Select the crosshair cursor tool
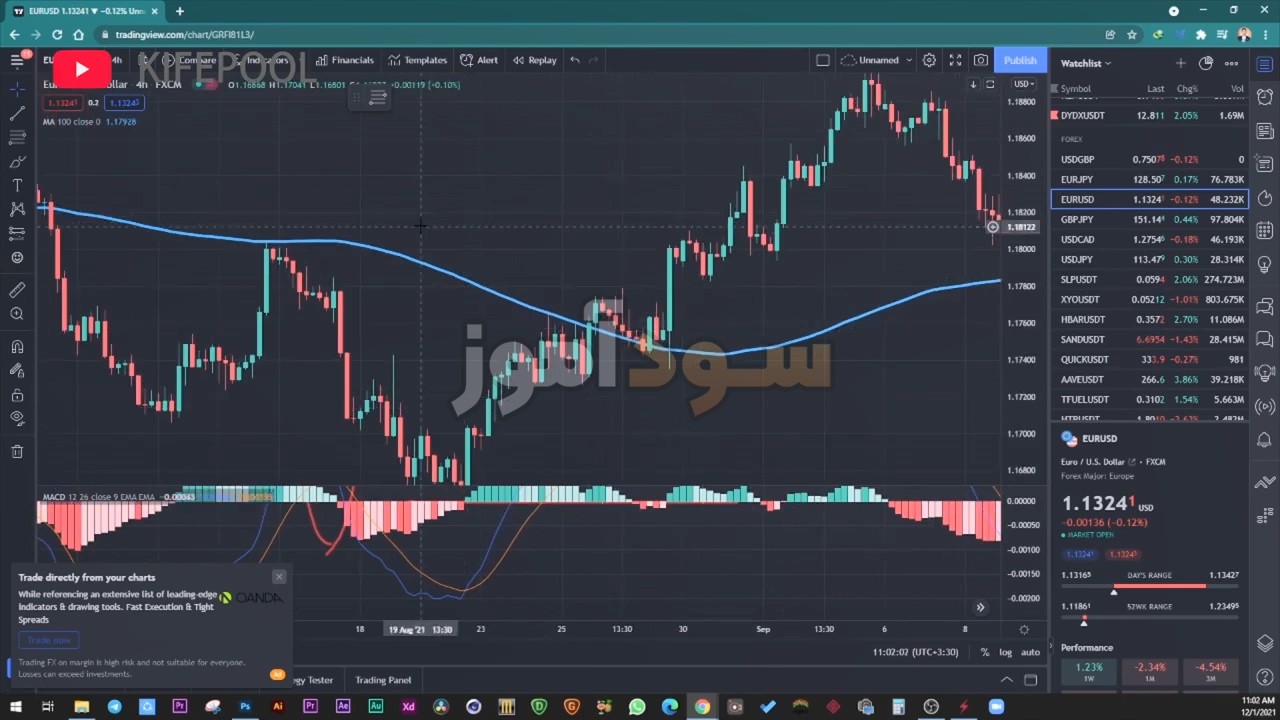Image resolution: width=1280 pixels, height=720 pixels. (17, 88)
